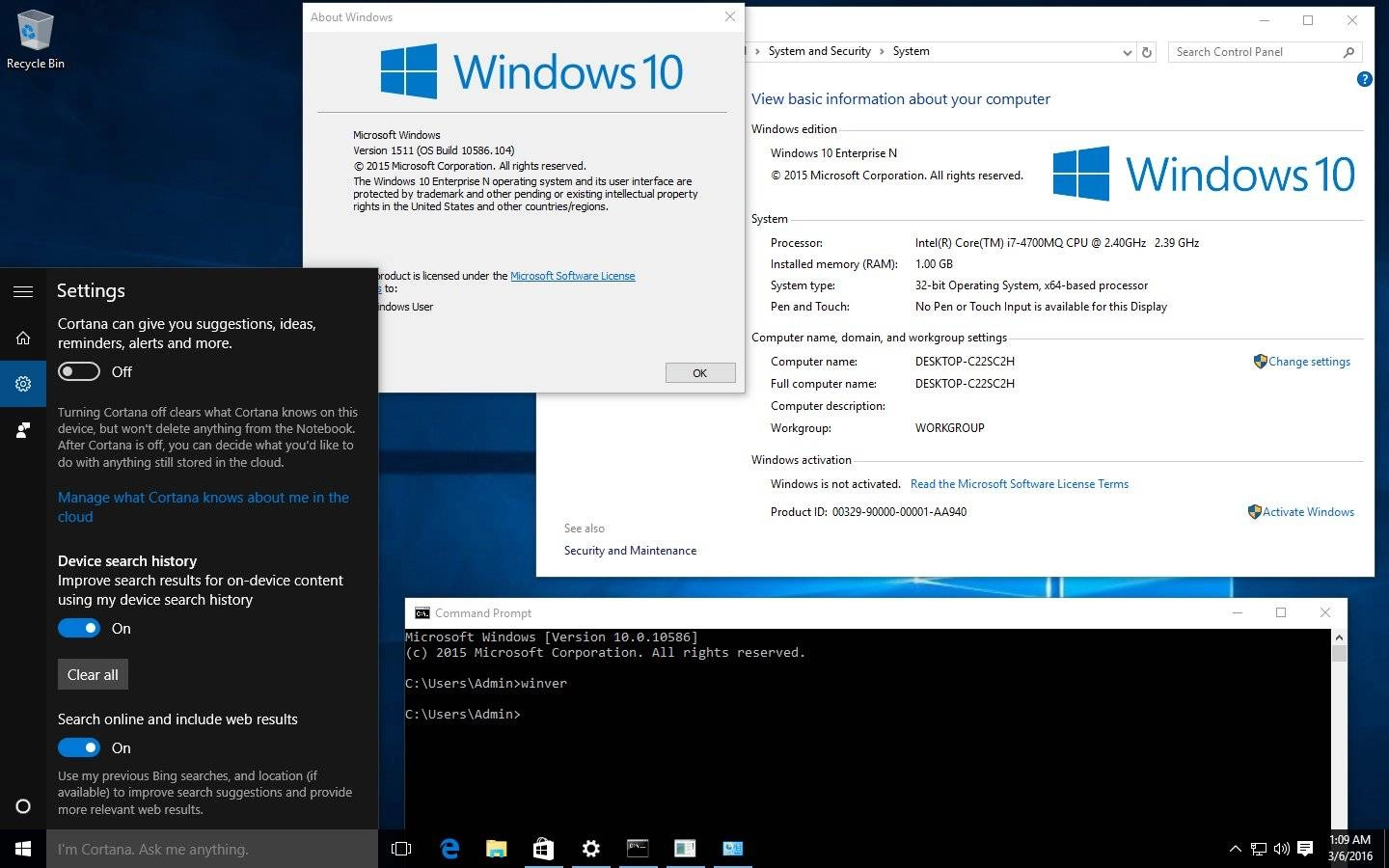
Task: Click OK in About Windows dialog
Action: click(x=700, y=372)
